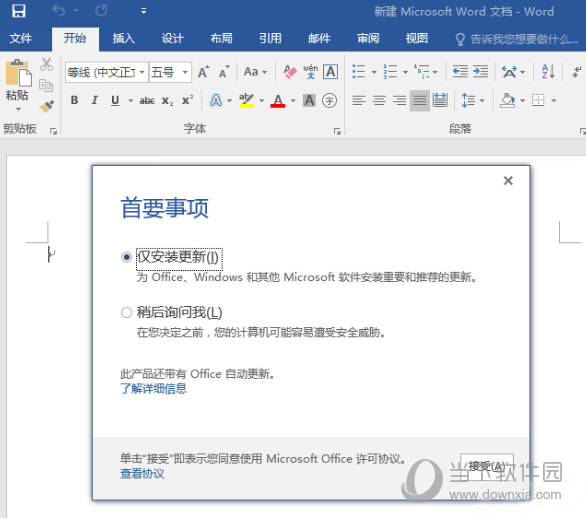
Task: Toggle Italic formatting
Action: click(x=95, y=100)
